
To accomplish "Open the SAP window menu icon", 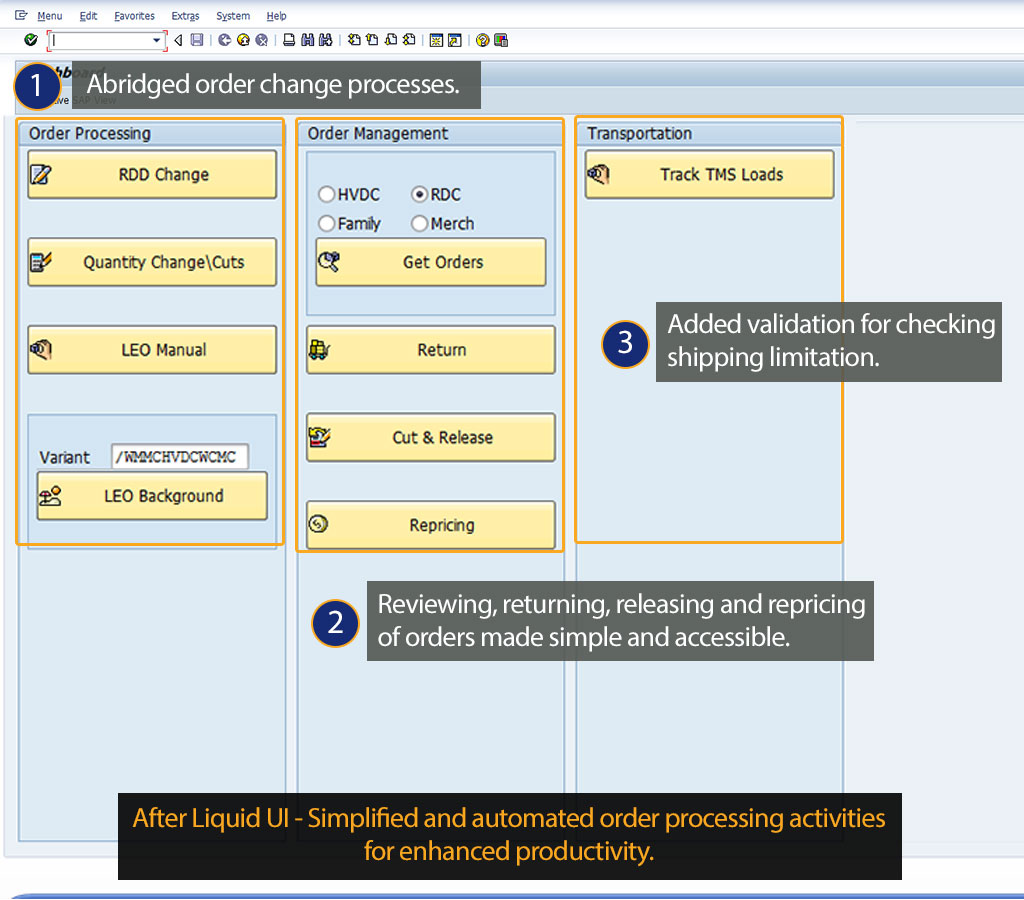I will [21, 16].
